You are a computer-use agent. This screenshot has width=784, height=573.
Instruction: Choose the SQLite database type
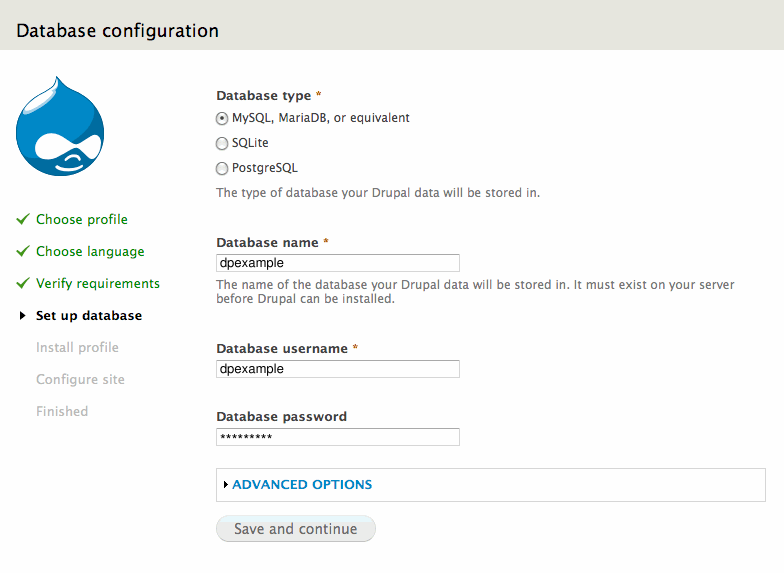[x=222, y=143]
